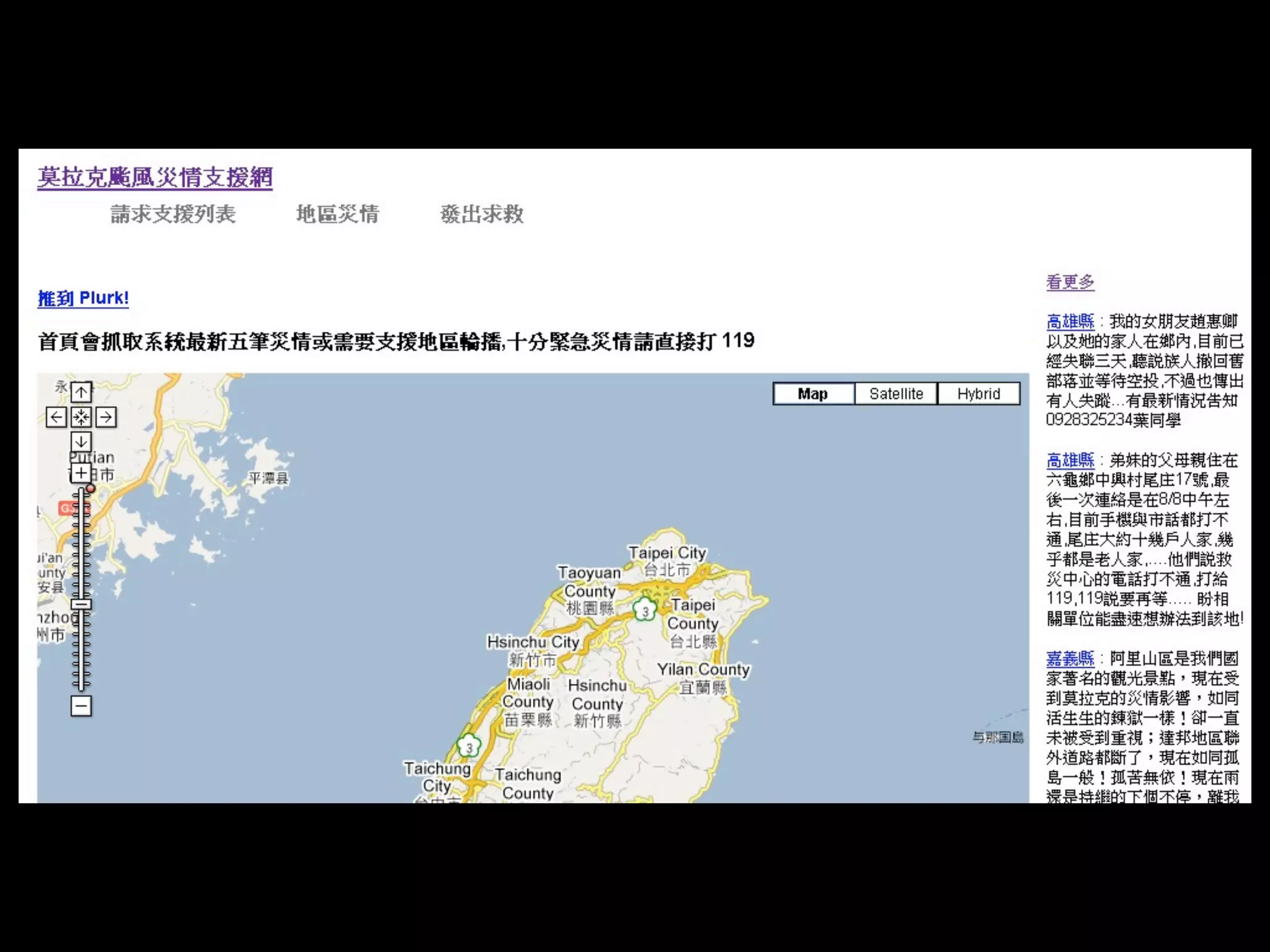Pan the map up with arrow

click(x=81, y=392)
